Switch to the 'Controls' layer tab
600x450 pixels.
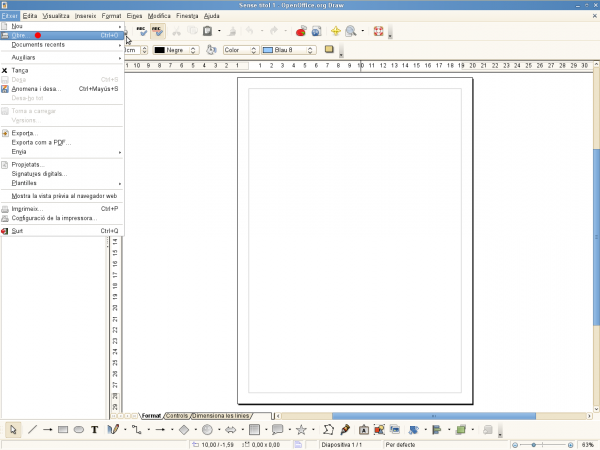coord(176,415)
